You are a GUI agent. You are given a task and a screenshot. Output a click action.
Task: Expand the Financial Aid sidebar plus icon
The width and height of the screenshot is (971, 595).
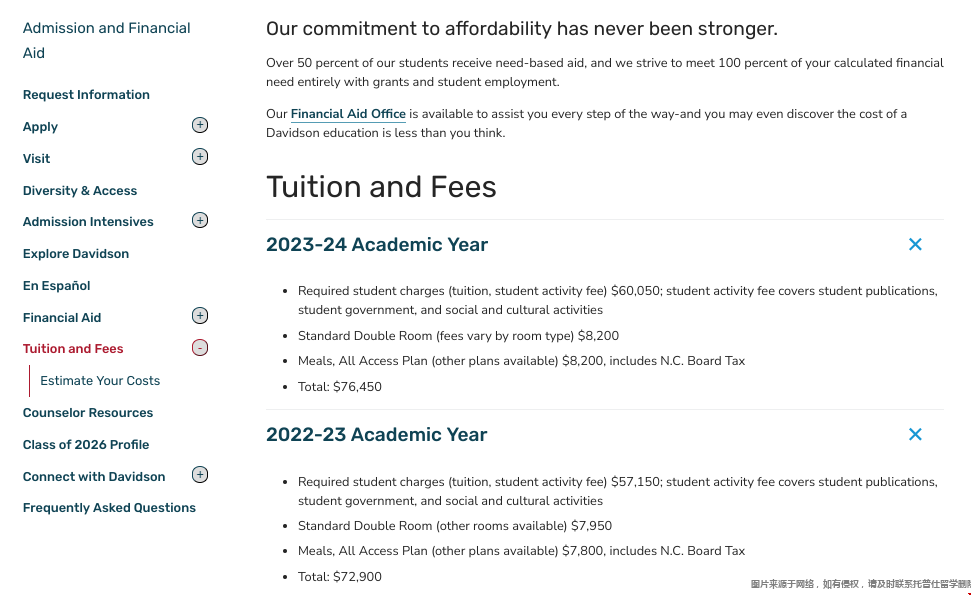coord(199,316)
